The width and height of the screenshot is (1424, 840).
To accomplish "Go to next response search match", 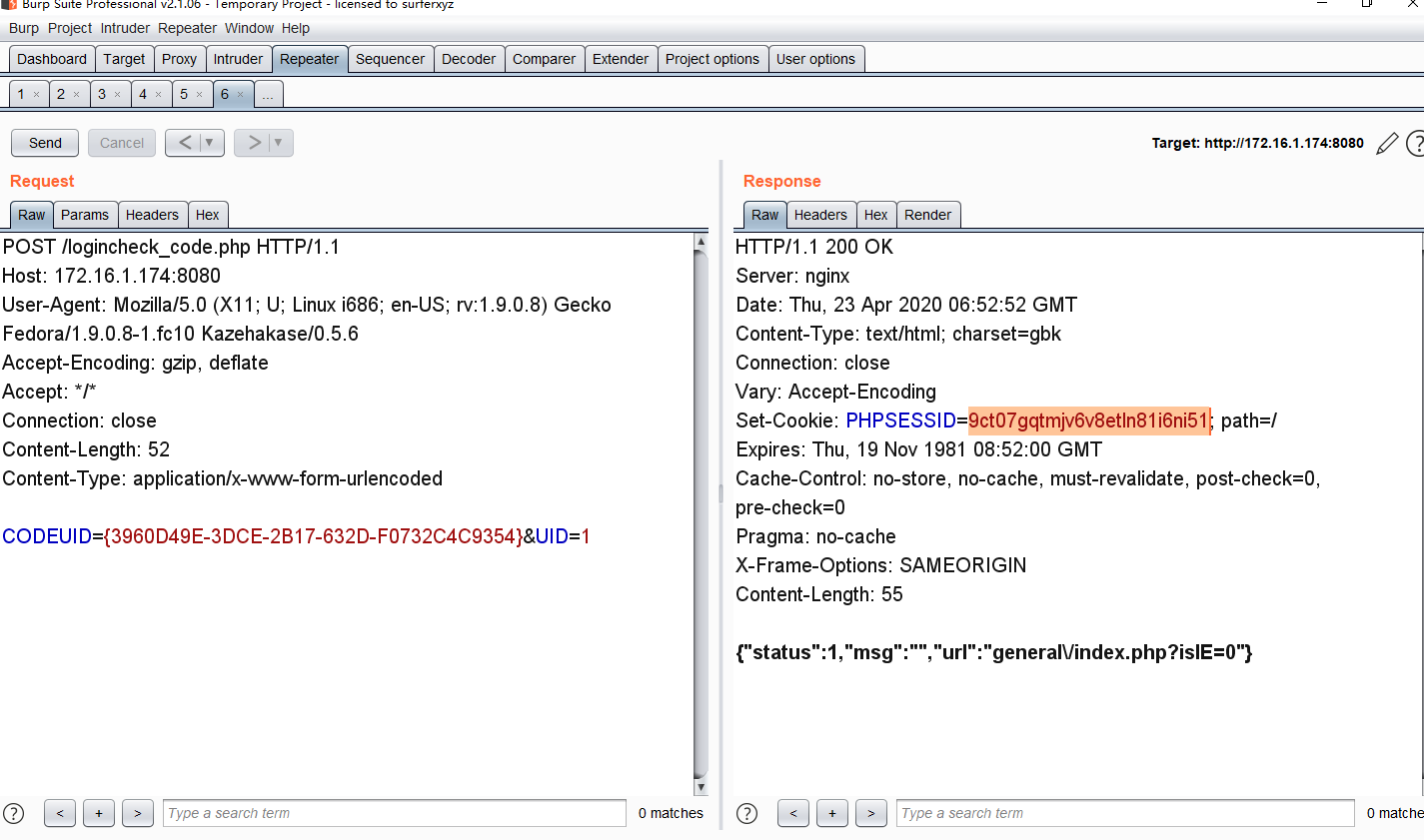I will (x=871, y=813).
